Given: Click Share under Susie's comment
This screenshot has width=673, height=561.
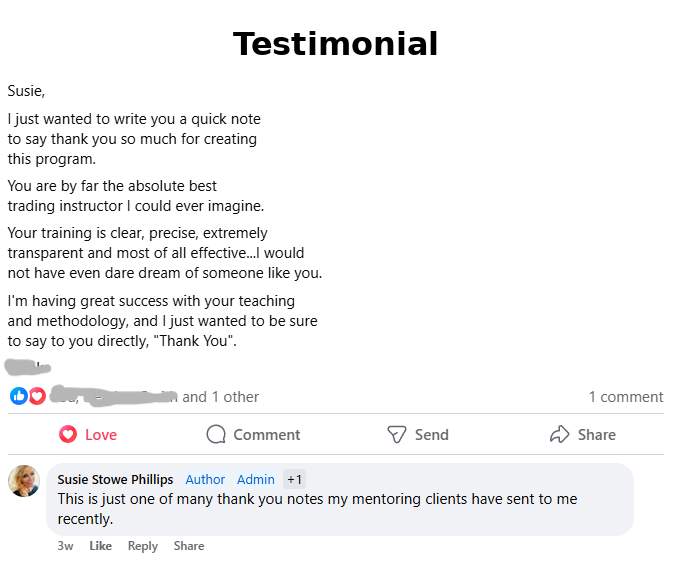Looking at the screenshot, I should tap(189, 546).
